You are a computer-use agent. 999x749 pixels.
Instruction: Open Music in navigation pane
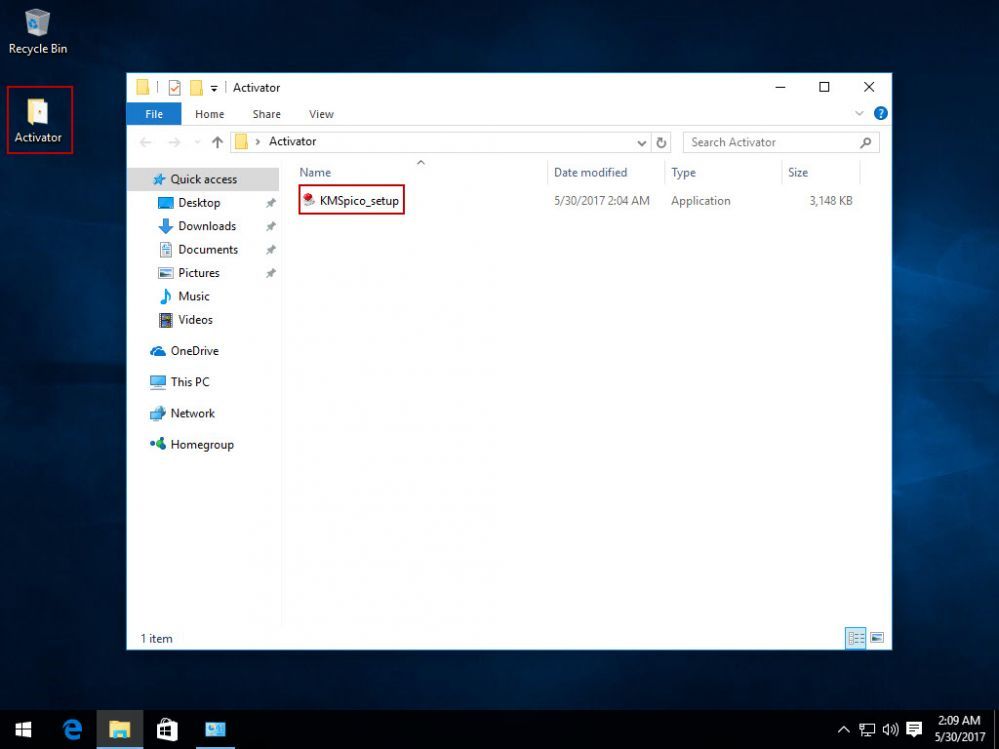click(194, 296)
